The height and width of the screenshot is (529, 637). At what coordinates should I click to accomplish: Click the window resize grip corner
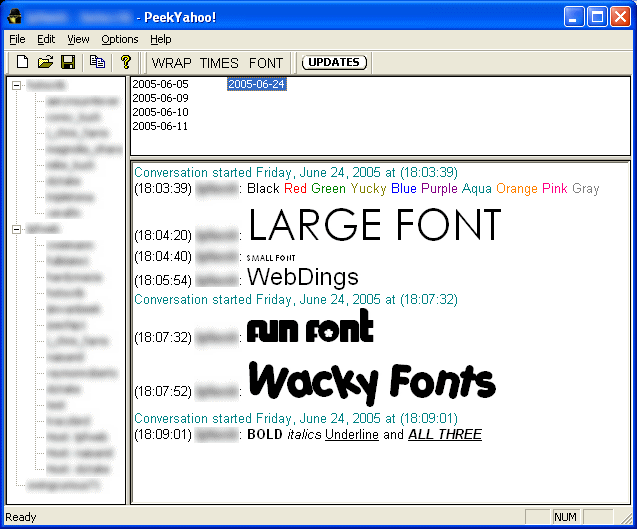click(627, 518)
